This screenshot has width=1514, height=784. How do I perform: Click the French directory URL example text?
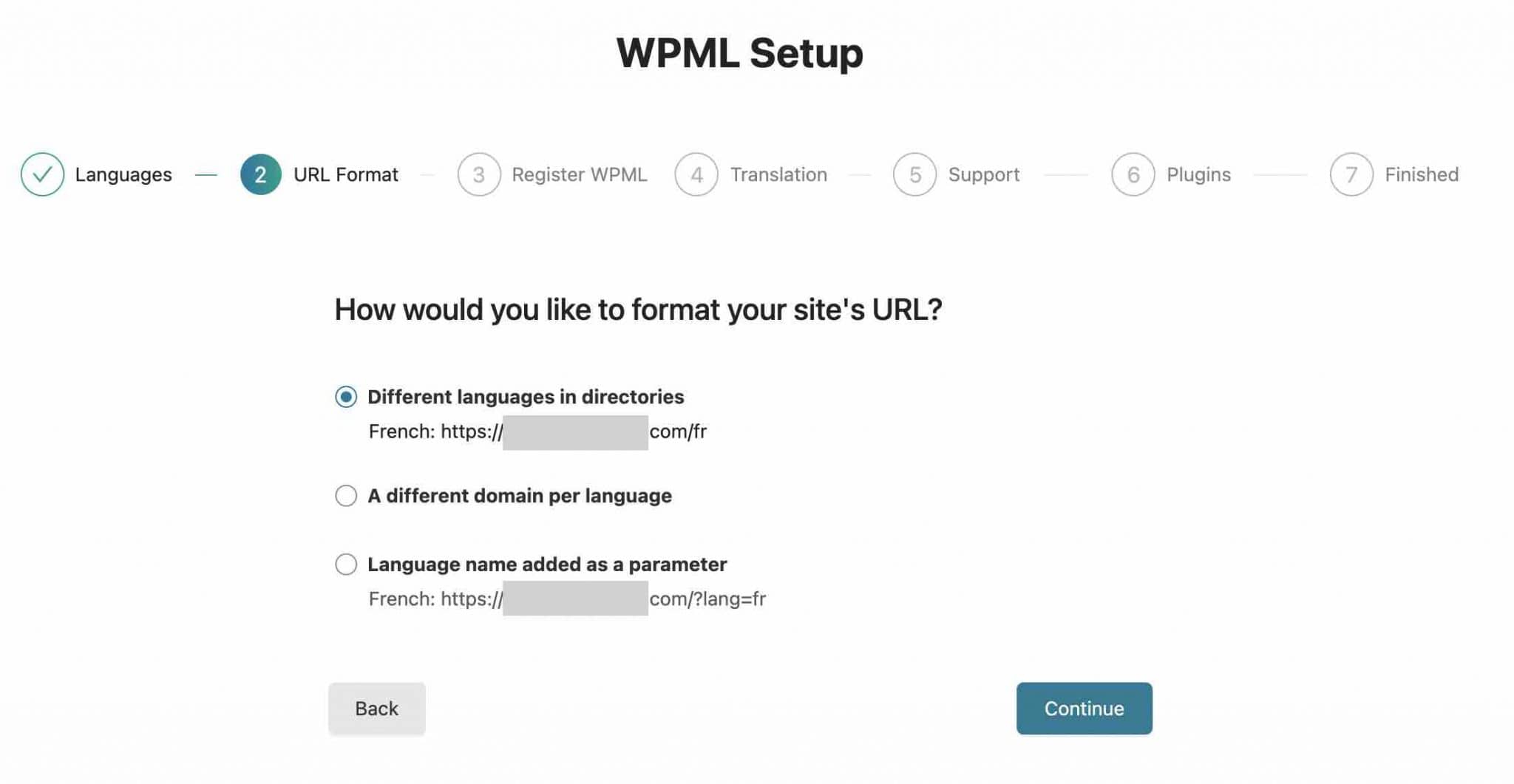pyautogui.click(x=537, y=431)
